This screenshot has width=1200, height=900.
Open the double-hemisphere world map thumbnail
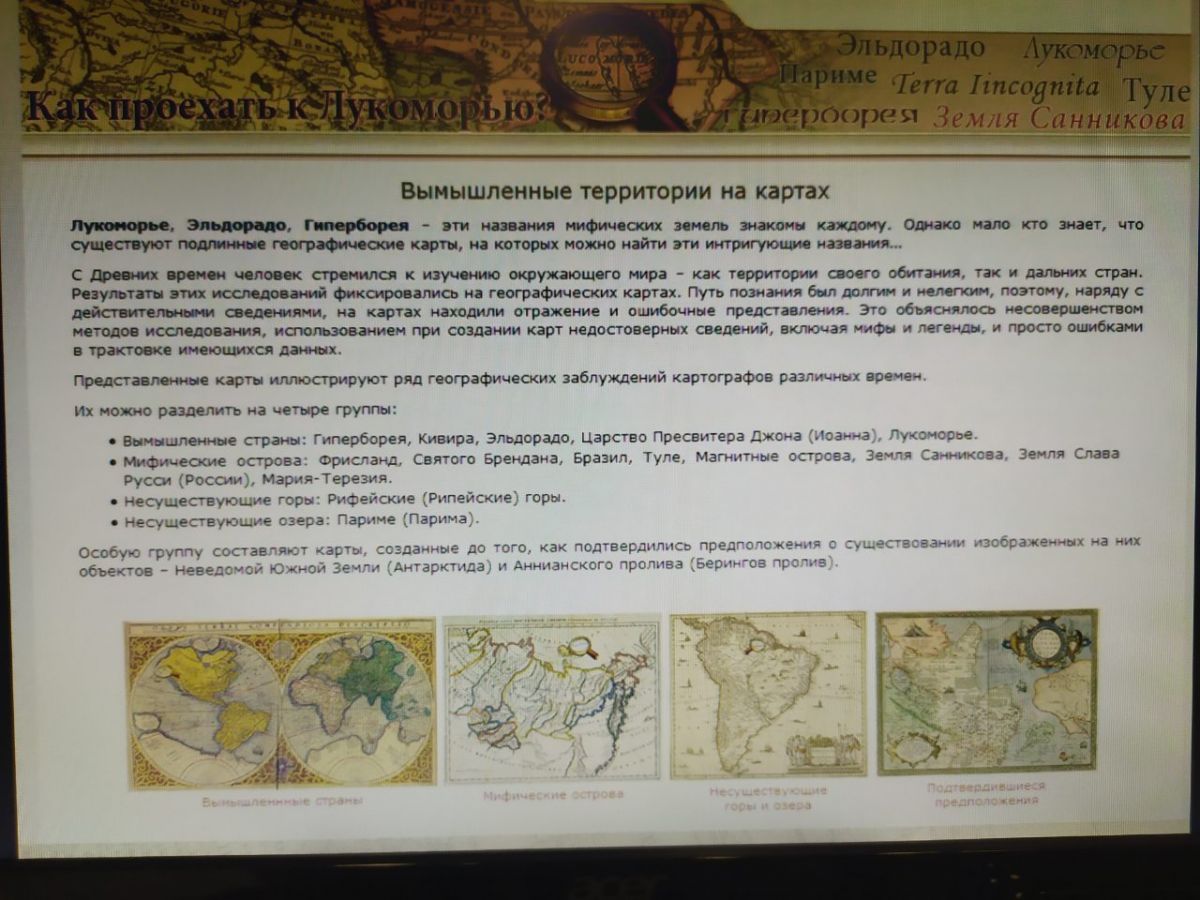tap(280, 703)
